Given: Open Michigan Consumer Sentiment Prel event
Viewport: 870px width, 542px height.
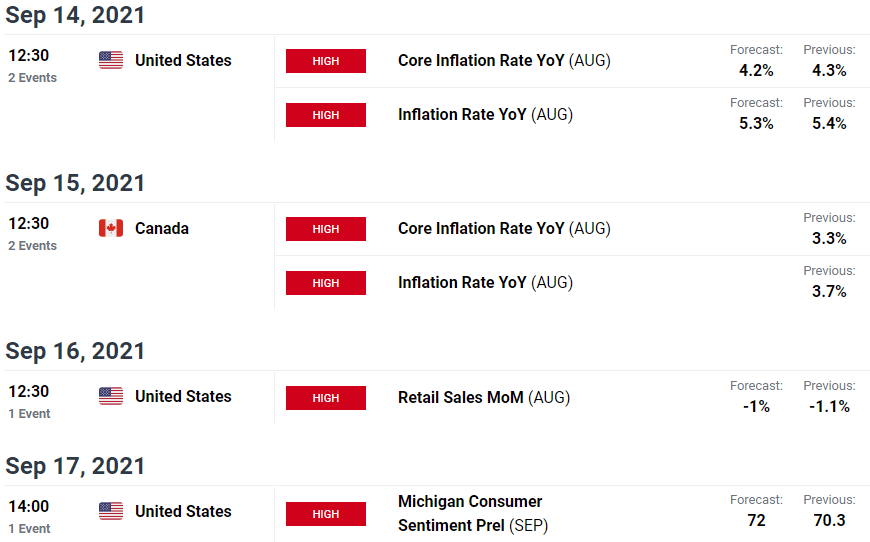Looking at the screenshot, I should click(473, 513).
